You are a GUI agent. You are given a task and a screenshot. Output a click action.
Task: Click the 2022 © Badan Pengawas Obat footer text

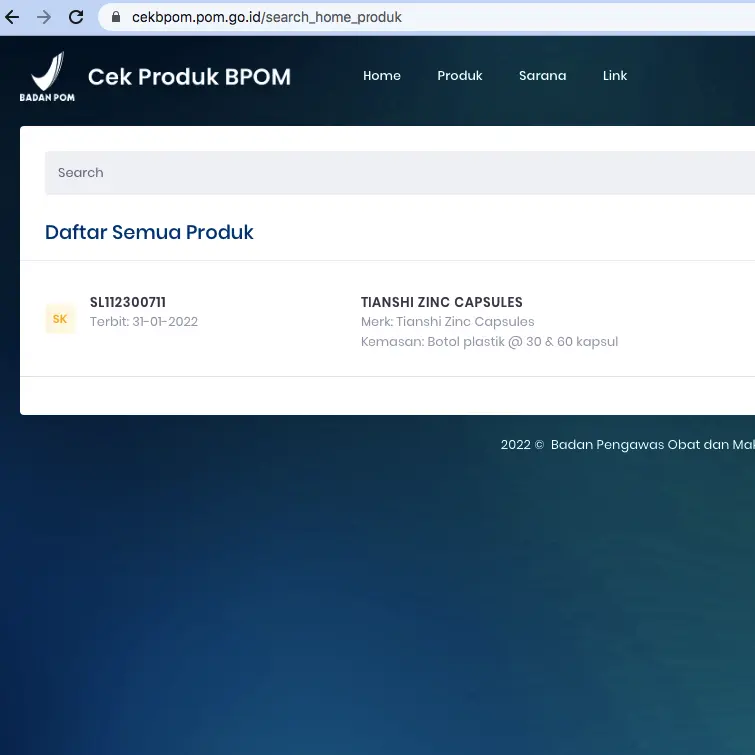[x=627, y=444]
